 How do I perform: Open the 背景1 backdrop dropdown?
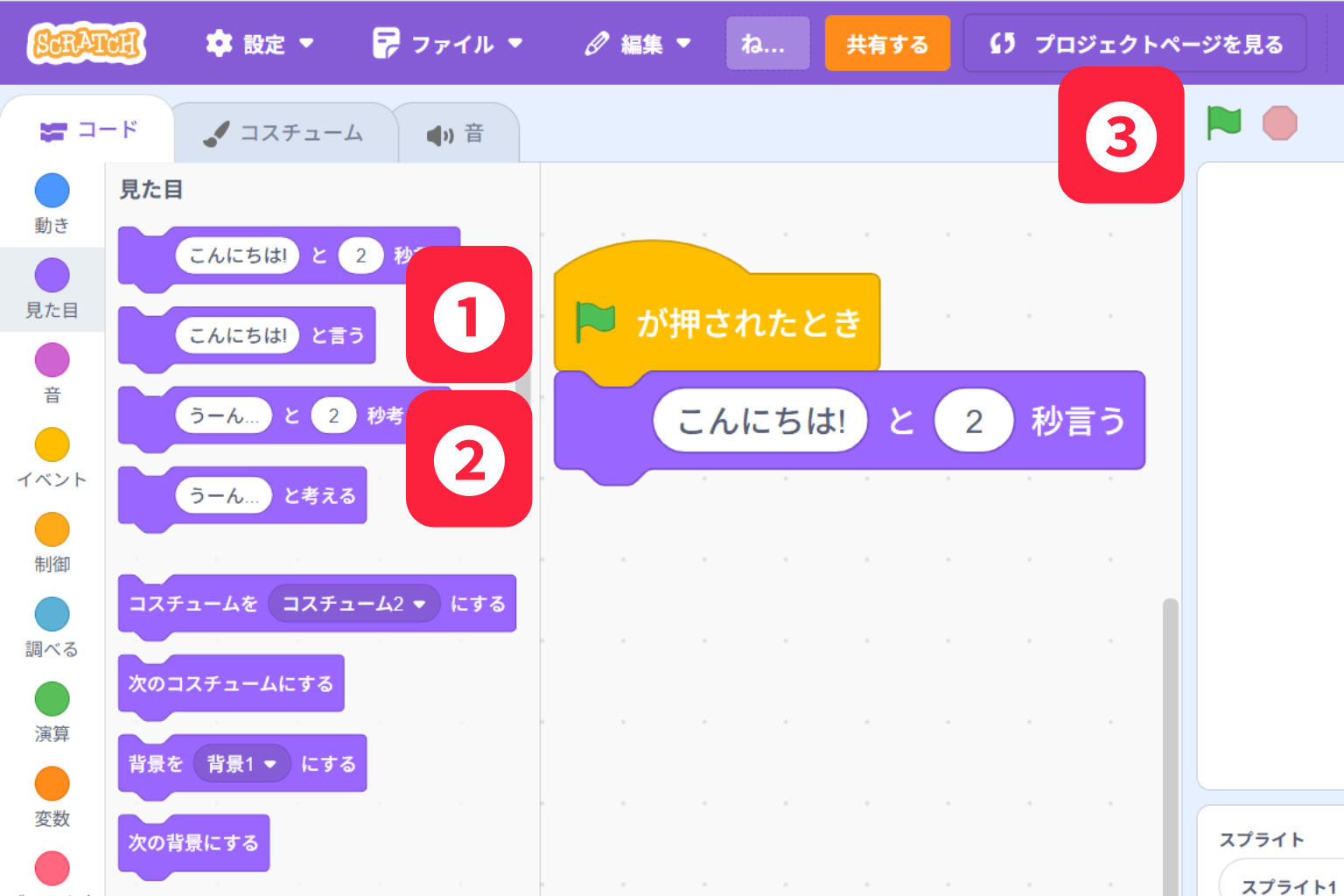(242, 763)
